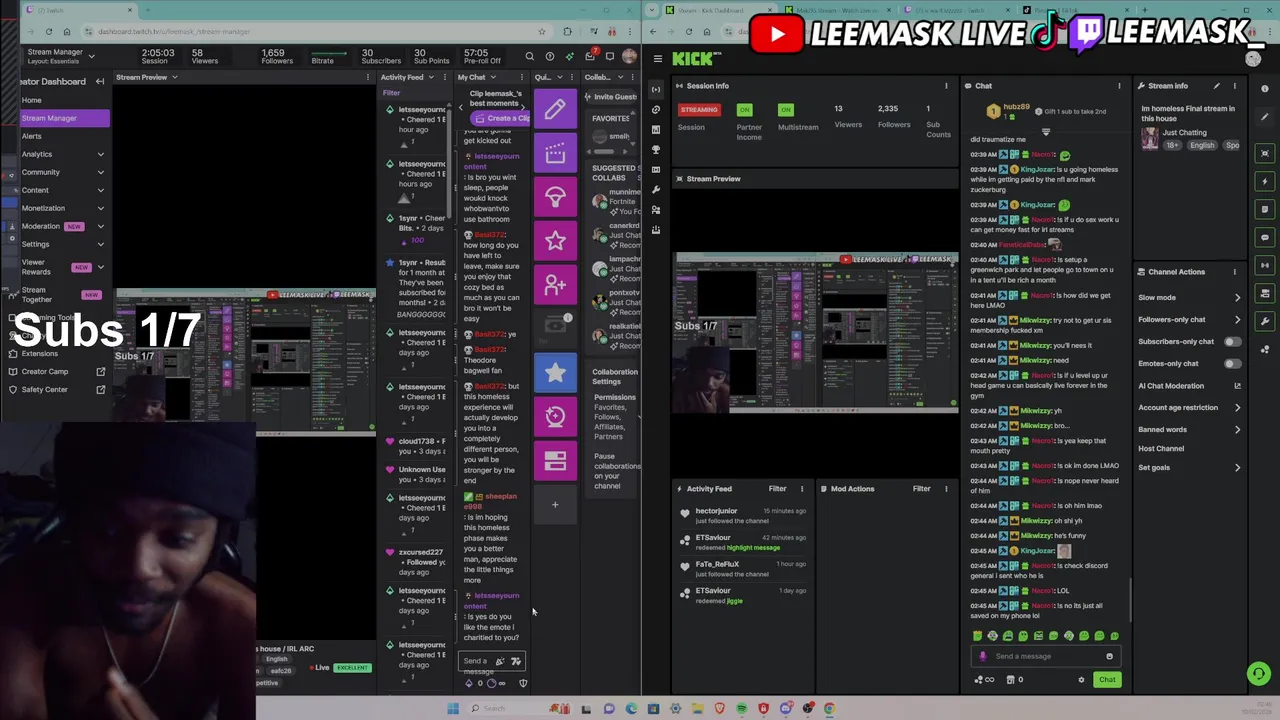Add a new quick action with plus tile
Image resolution: width=1280 pixels, height=720 pixels.
[555, 505]
